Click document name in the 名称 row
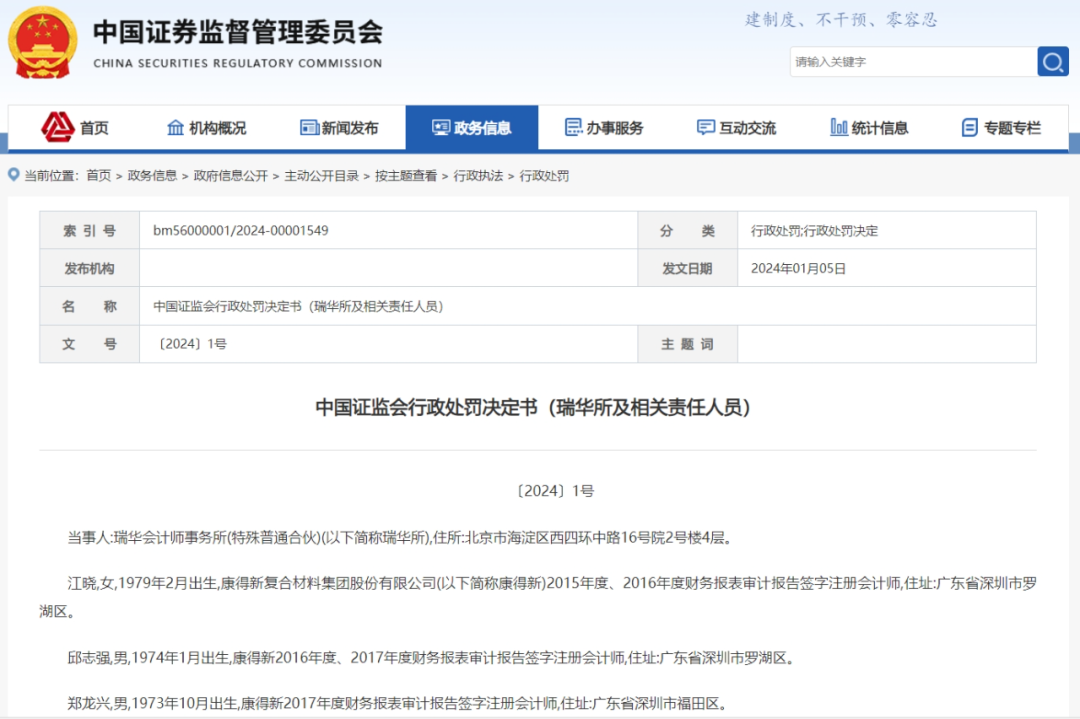Viewport: 1080px width, 719px height. [298, 306]
